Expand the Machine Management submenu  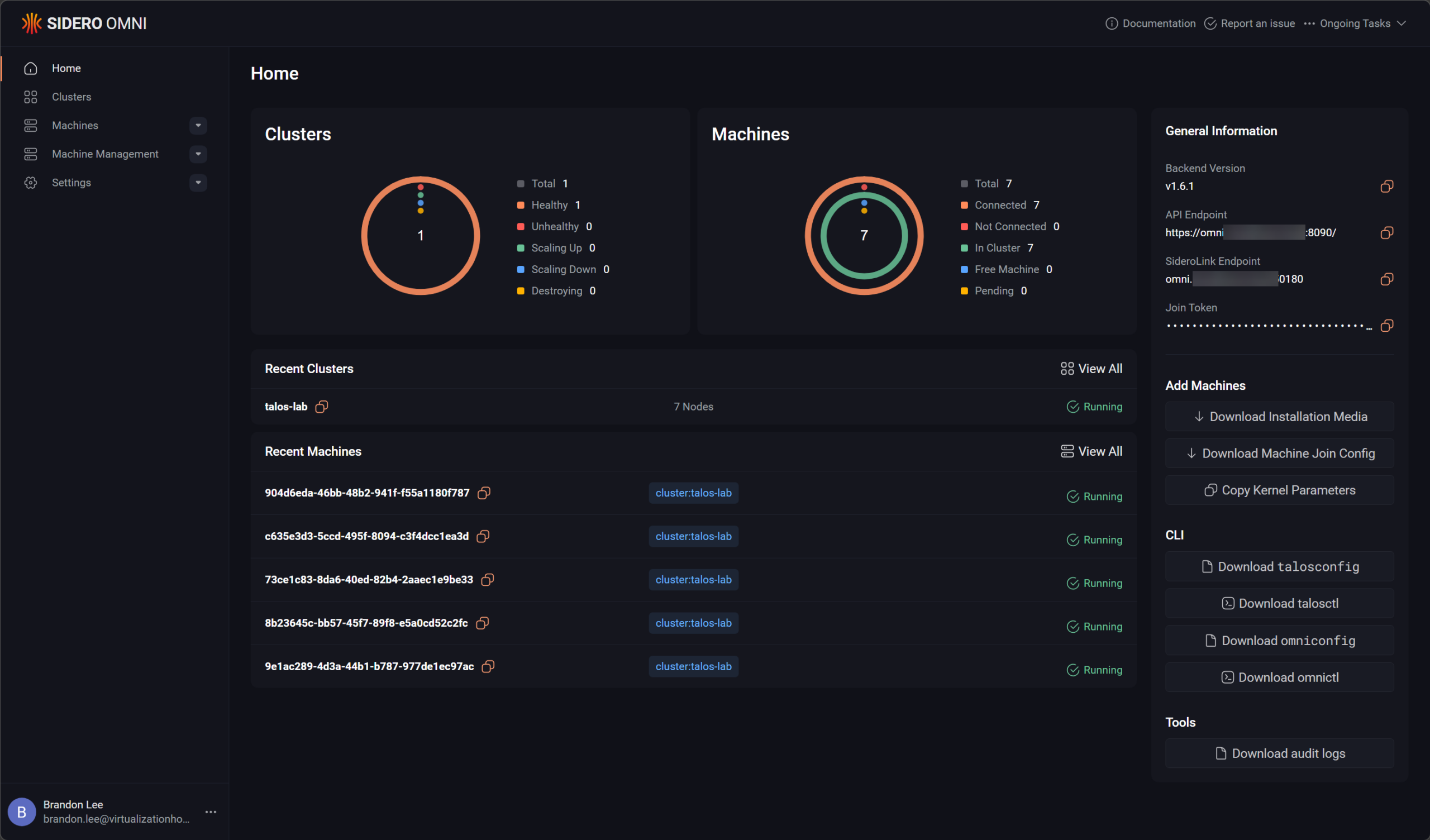[x=198, y=154]
